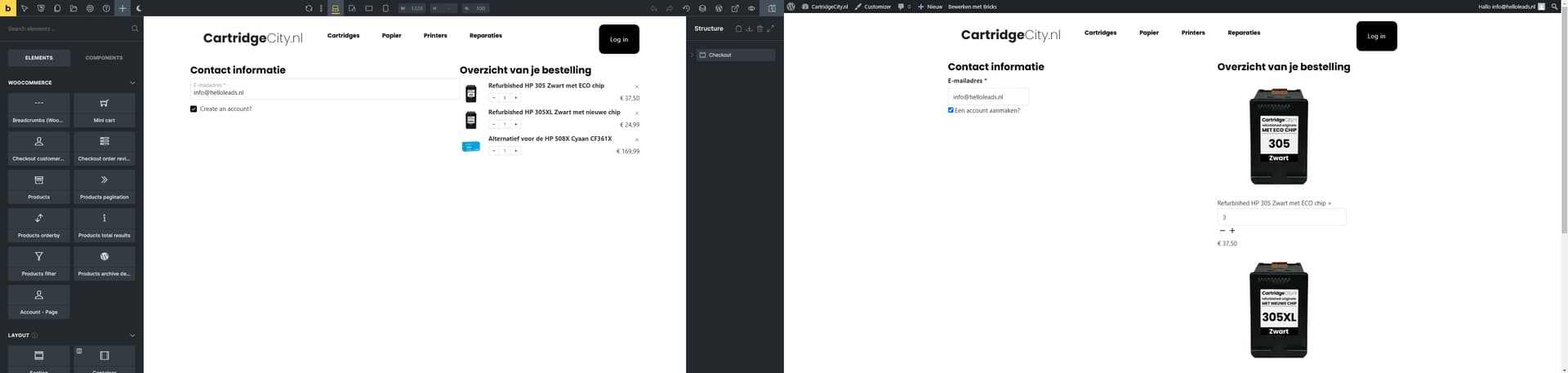
Task: Open the view-on-frontend external link icon
Action: 735,8
